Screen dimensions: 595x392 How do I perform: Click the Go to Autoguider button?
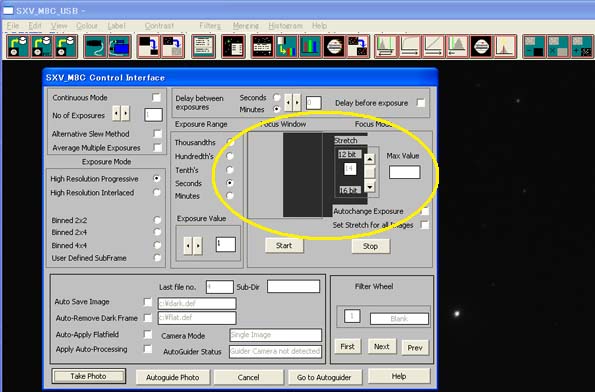(x=324, y=377)
